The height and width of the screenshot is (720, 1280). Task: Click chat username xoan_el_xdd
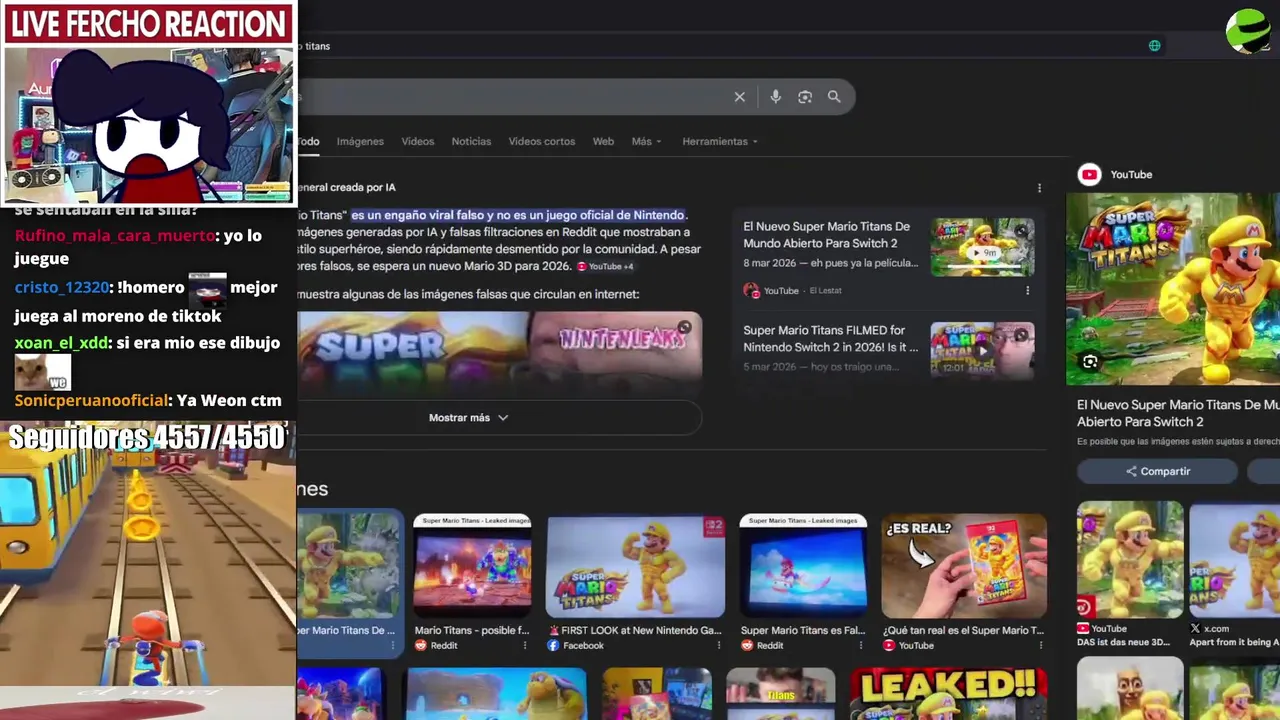61,343
